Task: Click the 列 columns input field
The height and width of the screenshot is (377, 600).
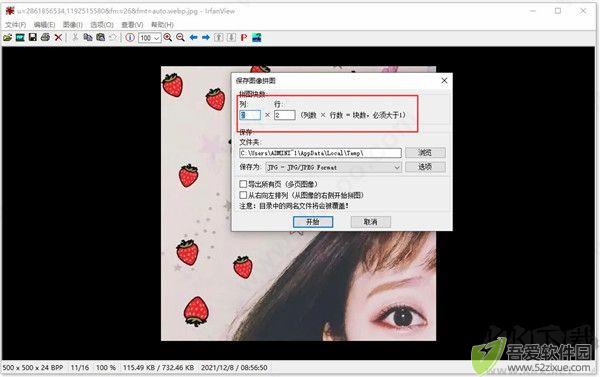Action: pyautogui.click(x=250, y=115)
